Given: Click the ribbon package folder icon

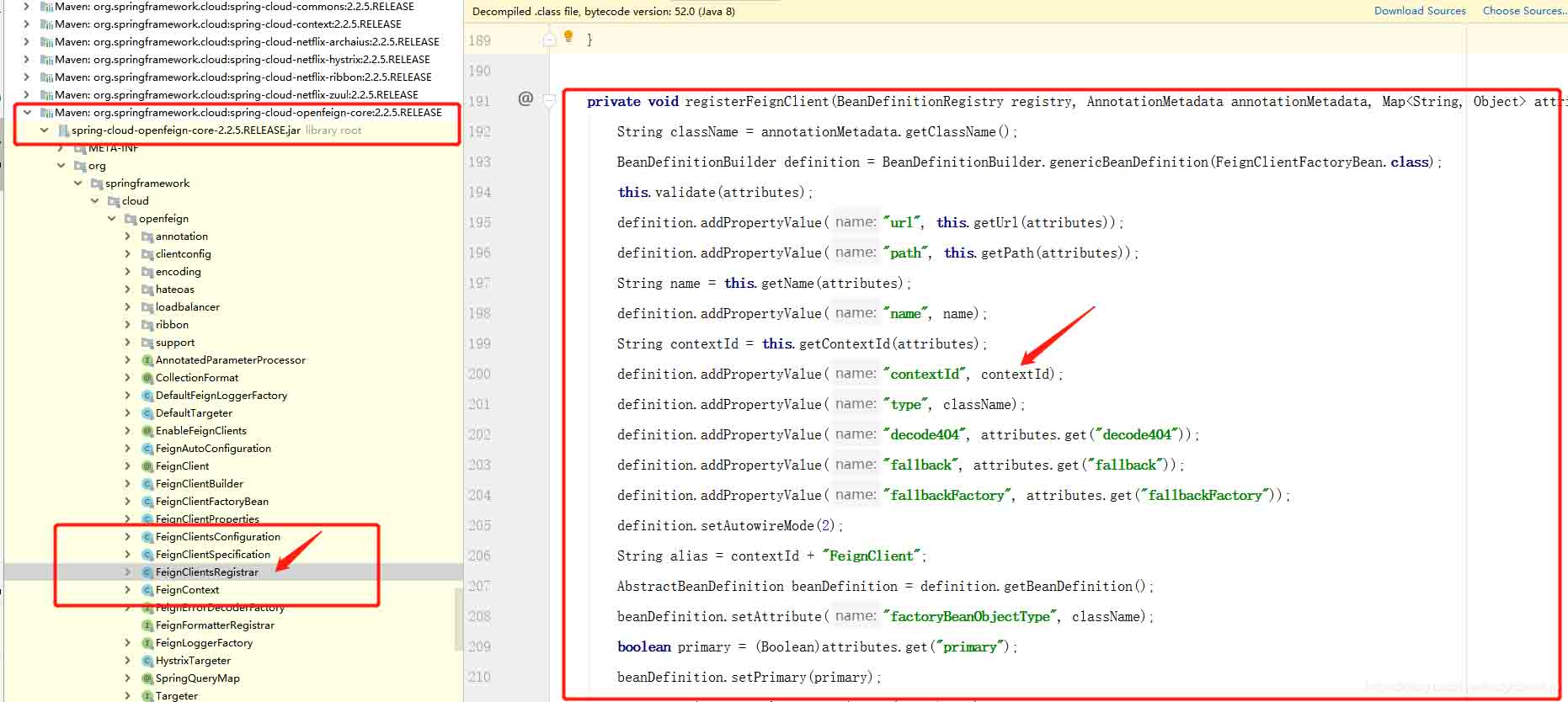Looking at the screenshot, I should point(147,325).
